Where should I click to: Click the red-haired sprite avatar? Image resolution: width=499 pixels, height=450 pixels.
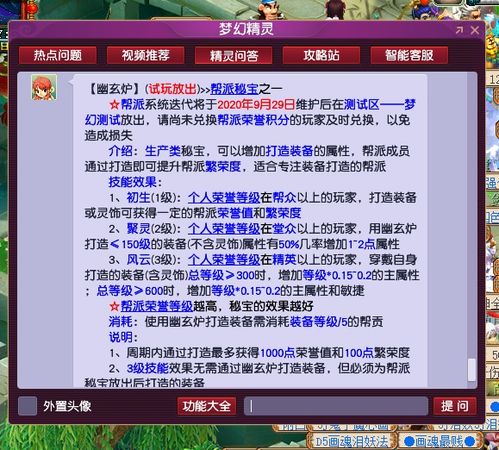coord(44,88)
